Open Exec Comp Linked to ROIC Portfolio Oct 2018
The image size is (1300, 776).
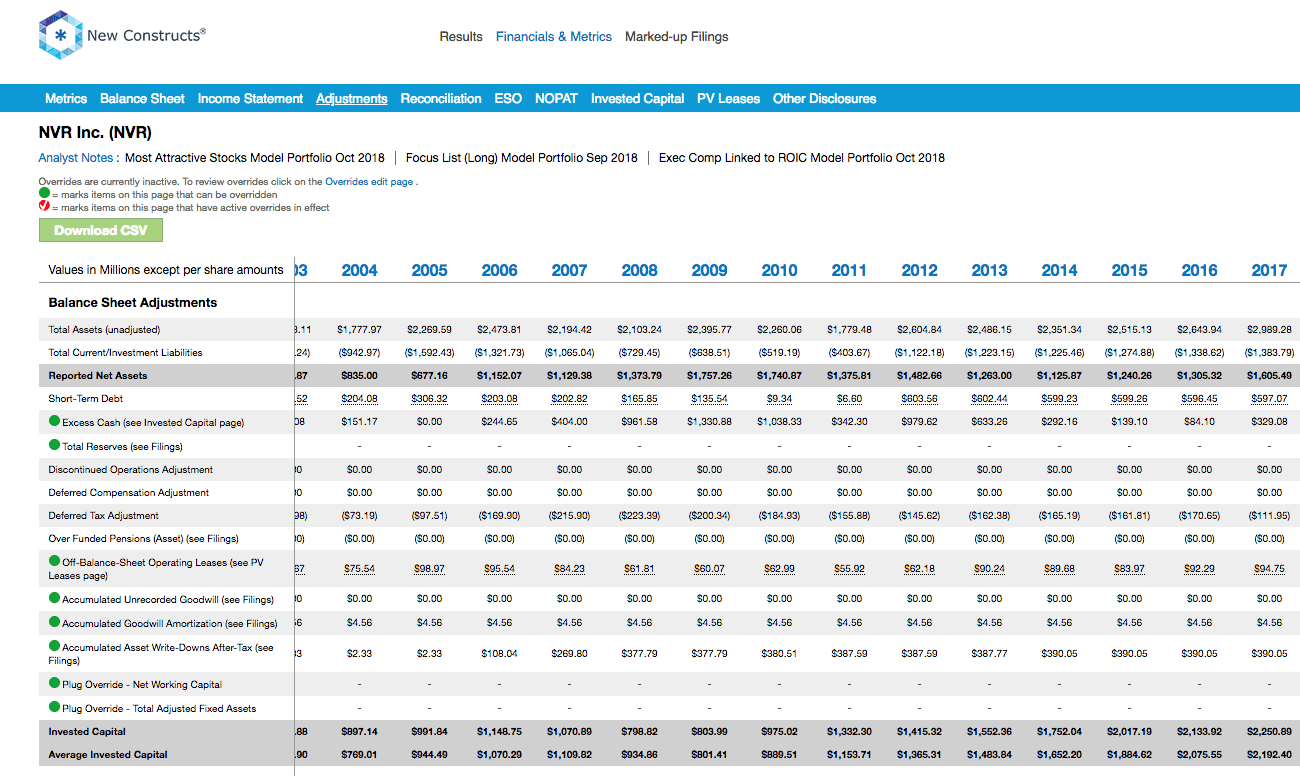coord(802,158)
